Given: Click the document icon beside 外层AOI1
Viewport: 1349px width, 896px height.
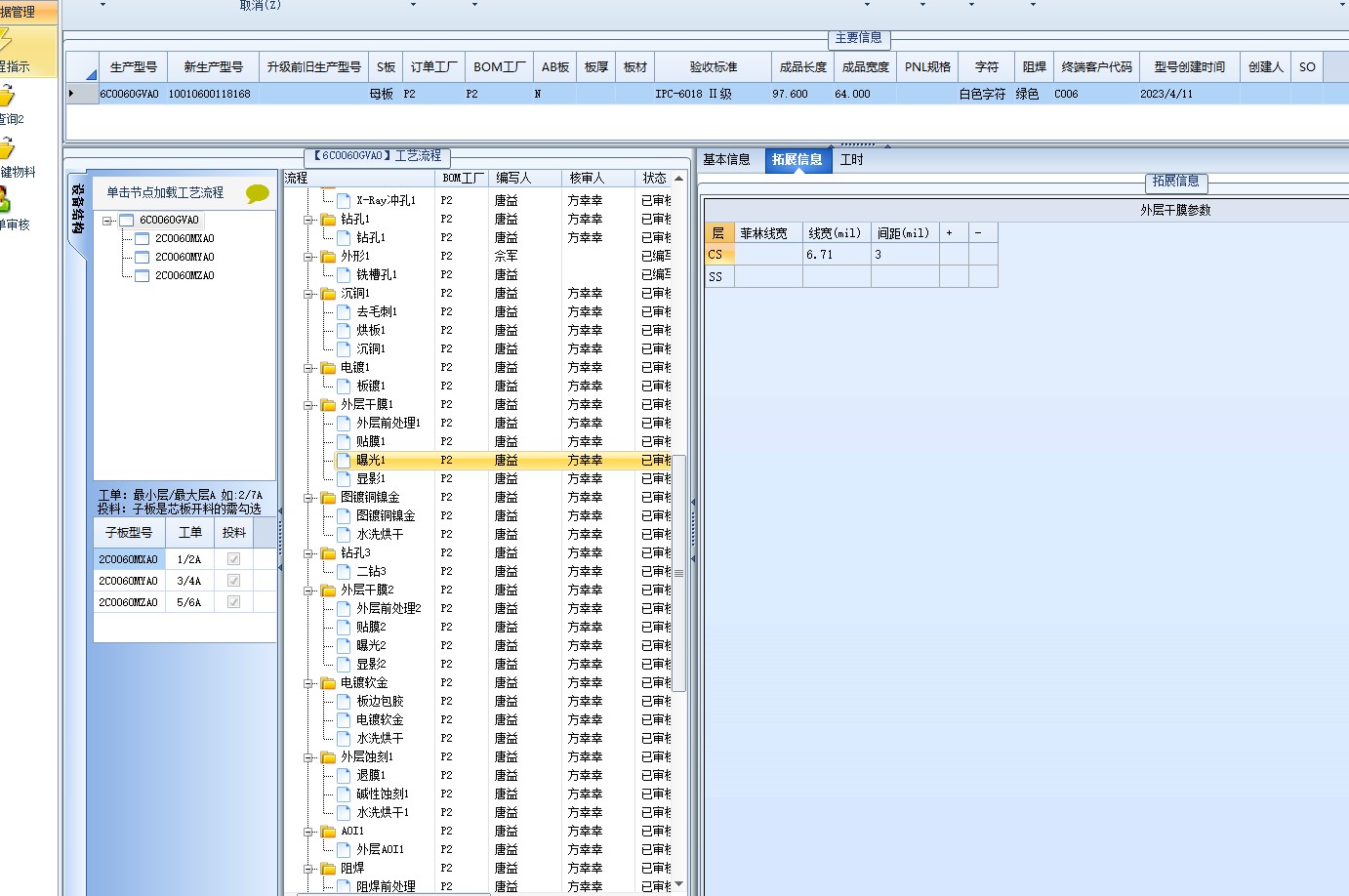Looking at the screenshot, I should tap(344, 849).
